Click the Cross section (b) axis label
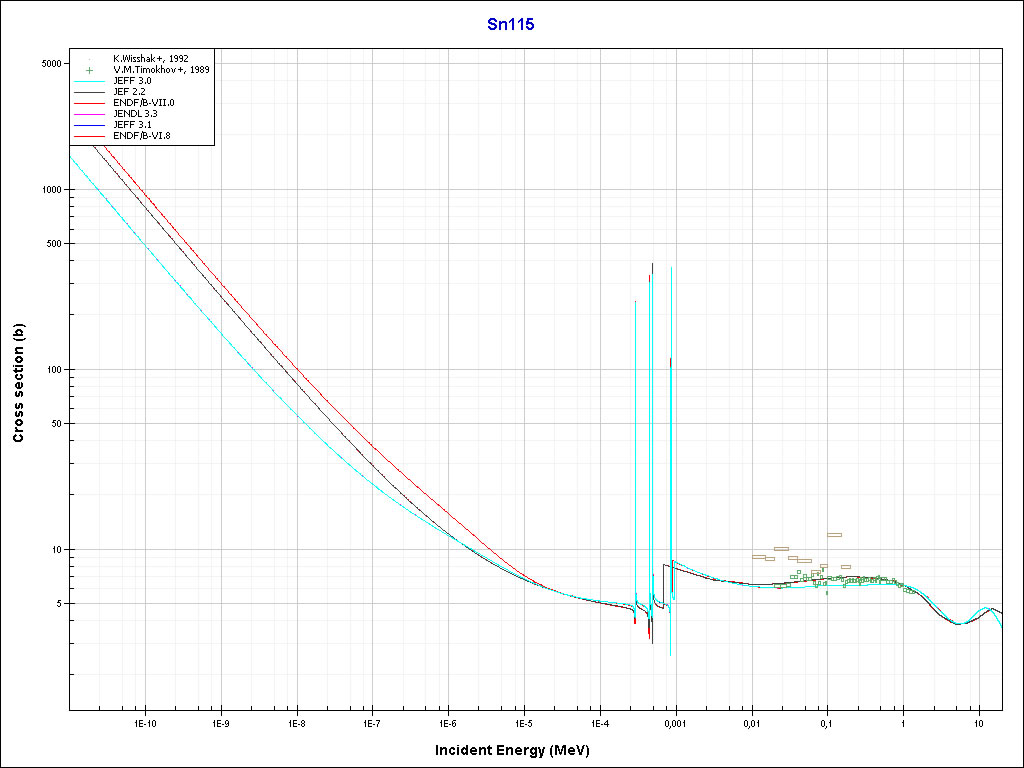The image size is (1024, 768). point(18,383)
